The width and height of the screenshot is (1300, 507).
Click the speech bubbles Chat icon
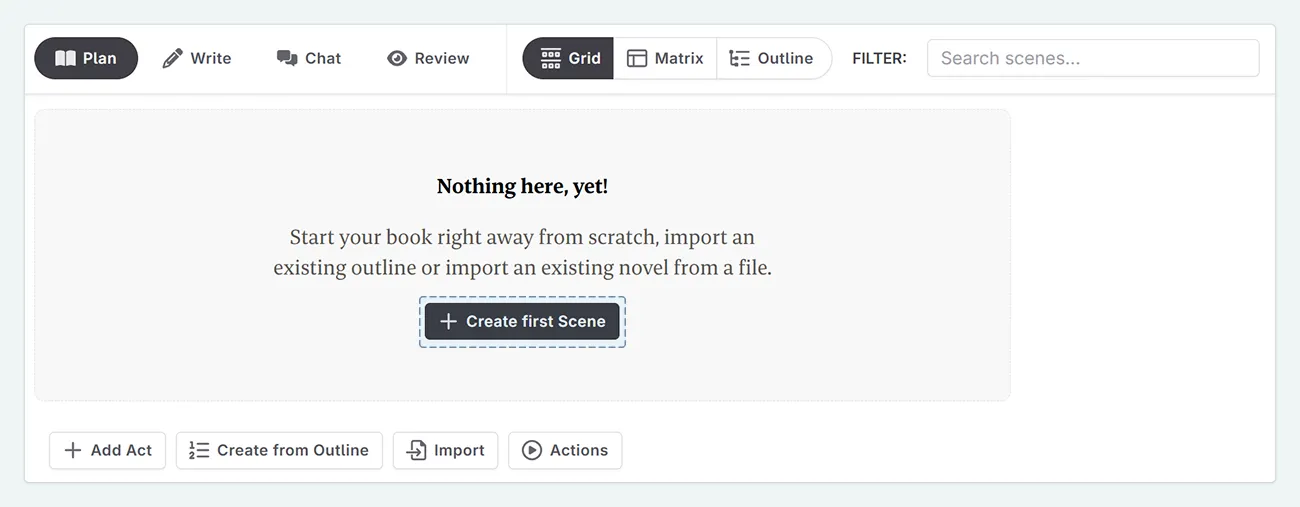(x=287, y=58)
